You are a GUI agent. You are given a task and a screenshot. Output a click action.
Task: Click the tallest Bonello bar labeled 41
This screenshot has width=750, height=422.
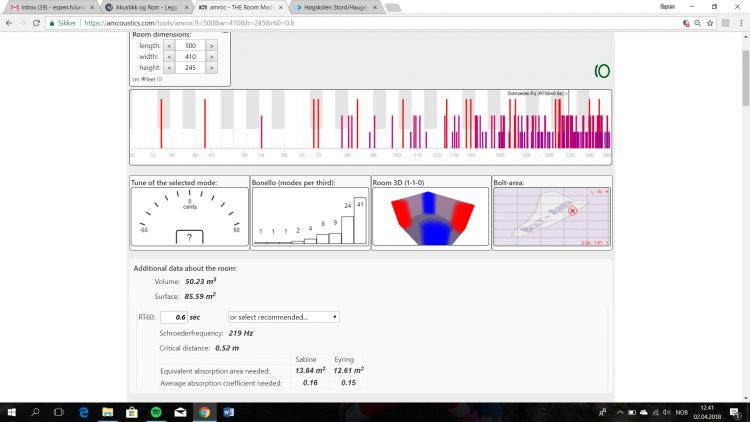tap(360, 220)
